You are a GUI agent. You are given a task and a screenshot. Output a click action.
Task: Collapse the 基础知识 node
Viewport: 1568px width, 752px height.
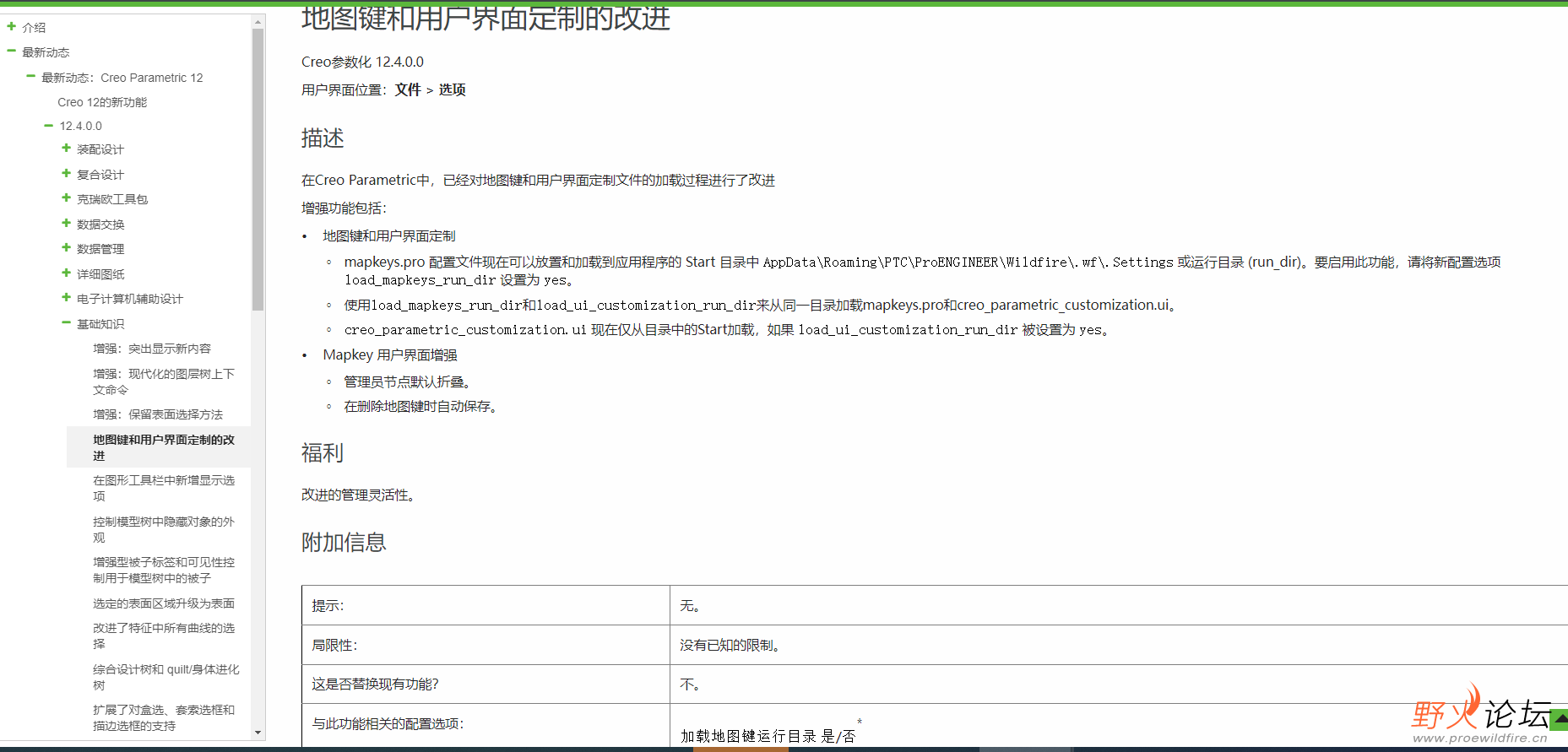66,323
